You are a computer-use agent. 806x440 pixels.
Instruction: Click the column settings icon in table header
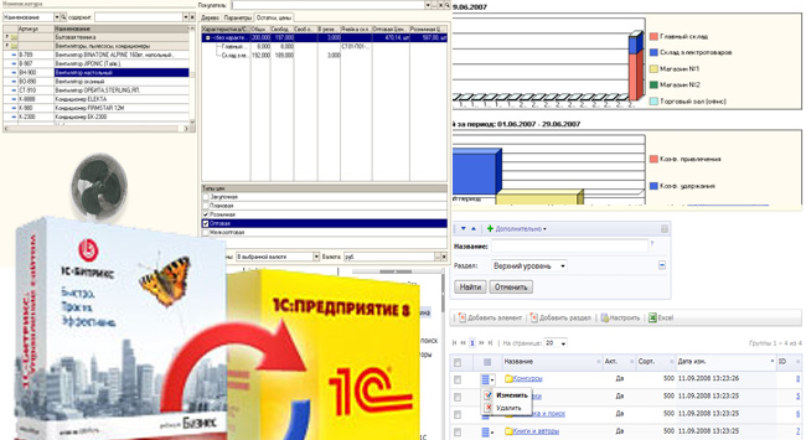pos(487,362)
